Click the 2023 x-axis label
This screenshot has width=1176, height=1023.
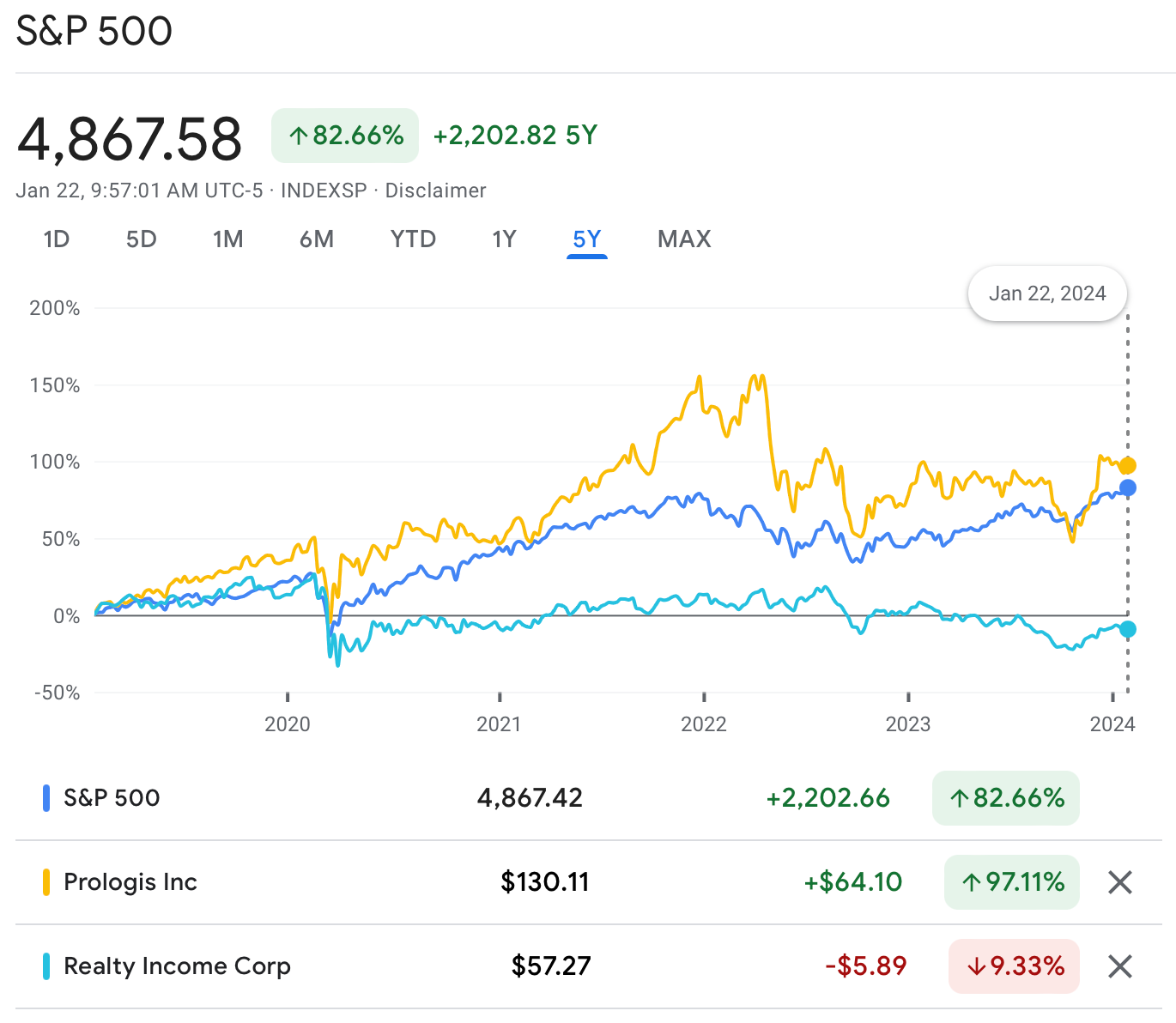(908, 724)
